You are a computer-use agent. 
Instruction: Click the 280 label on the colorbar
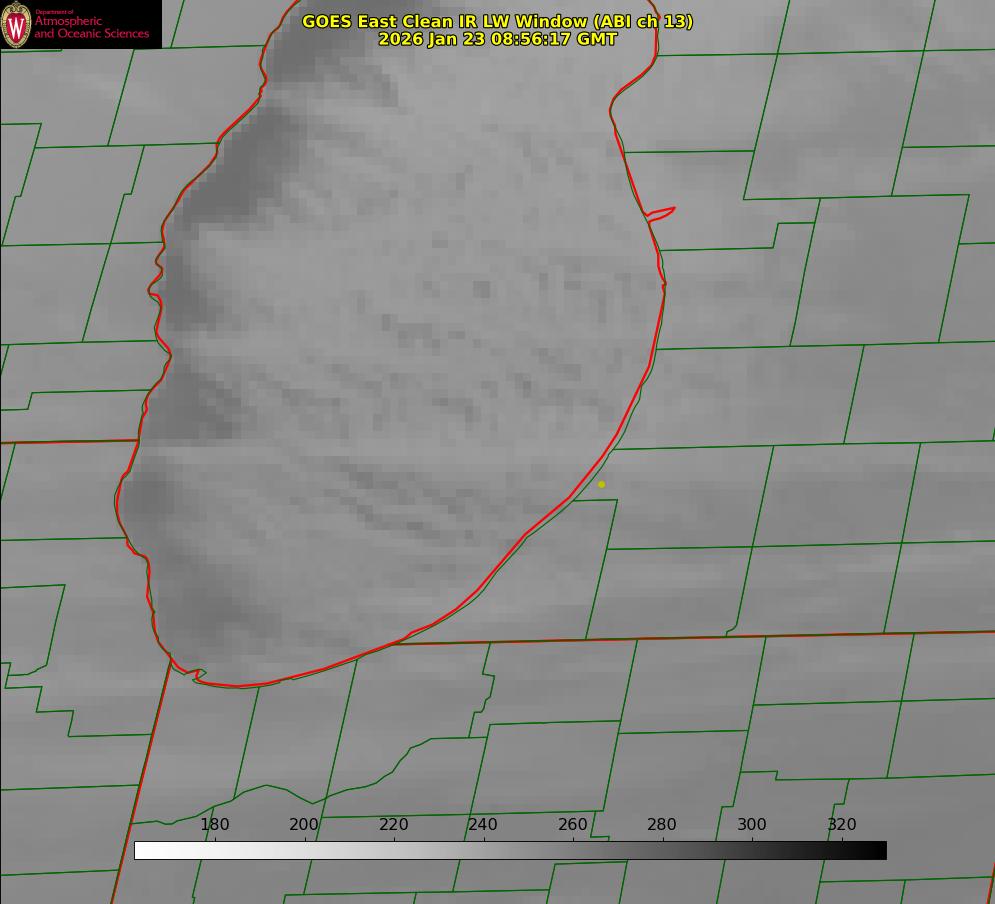662,824
